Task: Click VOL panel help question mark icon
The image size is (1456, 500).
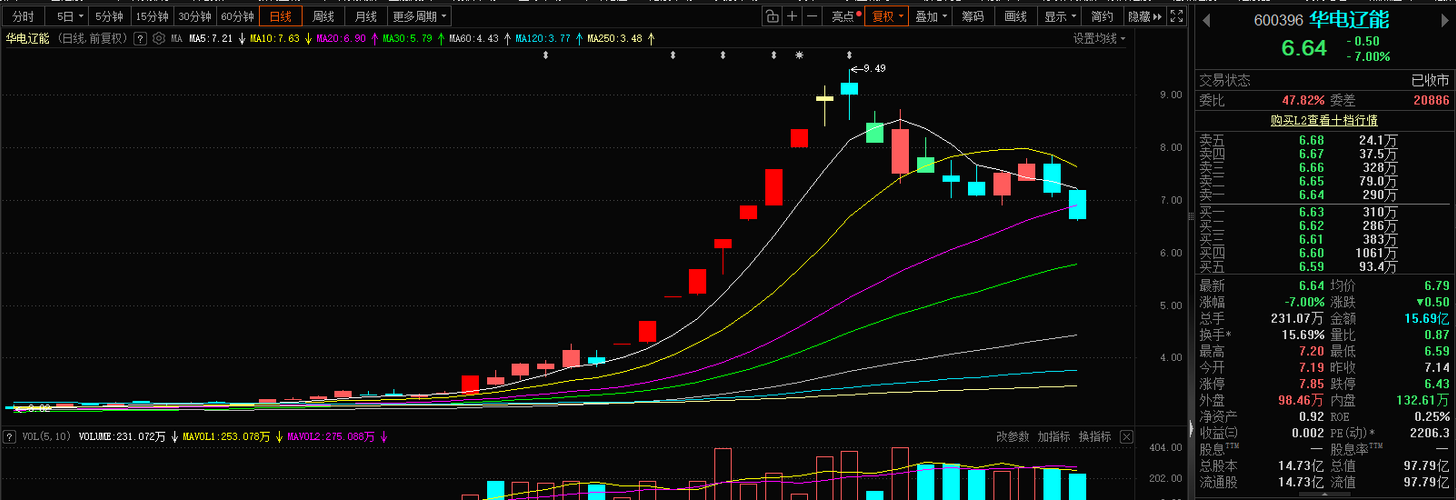Action: 10,437
